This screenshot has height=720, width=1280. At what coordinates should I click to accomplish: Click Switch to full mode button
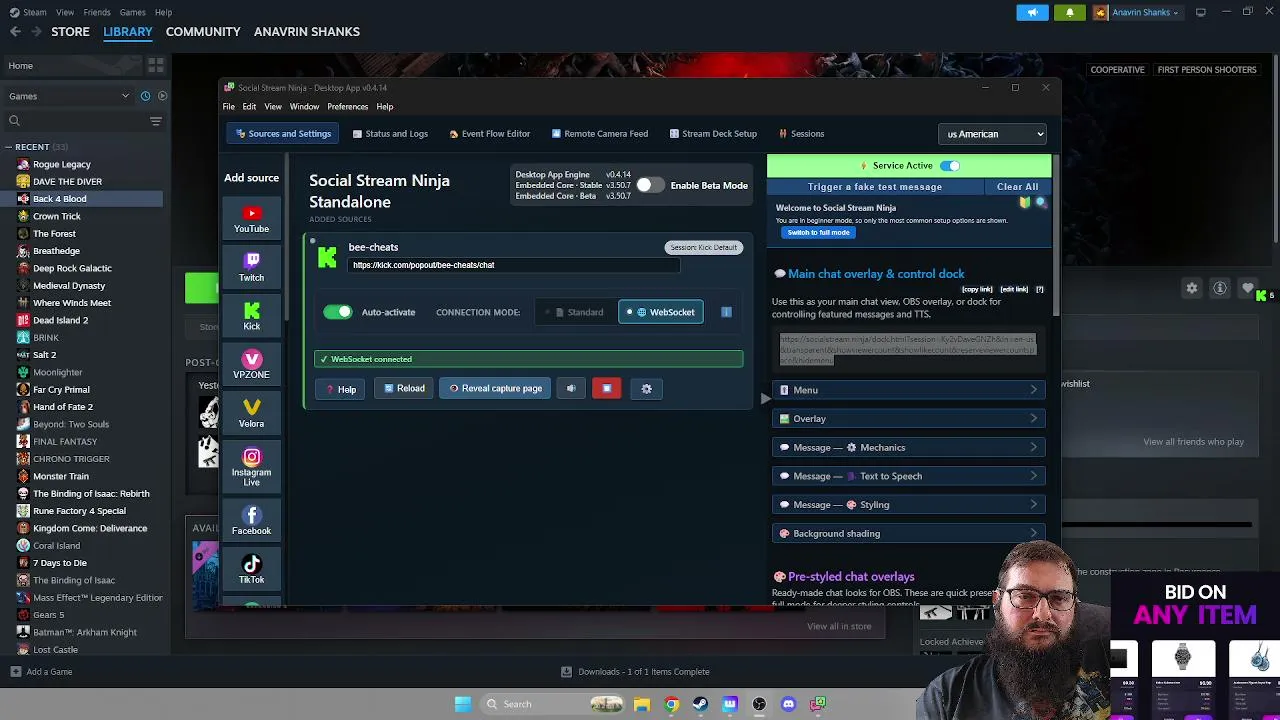pyautogui.click(x=818, y=233)
